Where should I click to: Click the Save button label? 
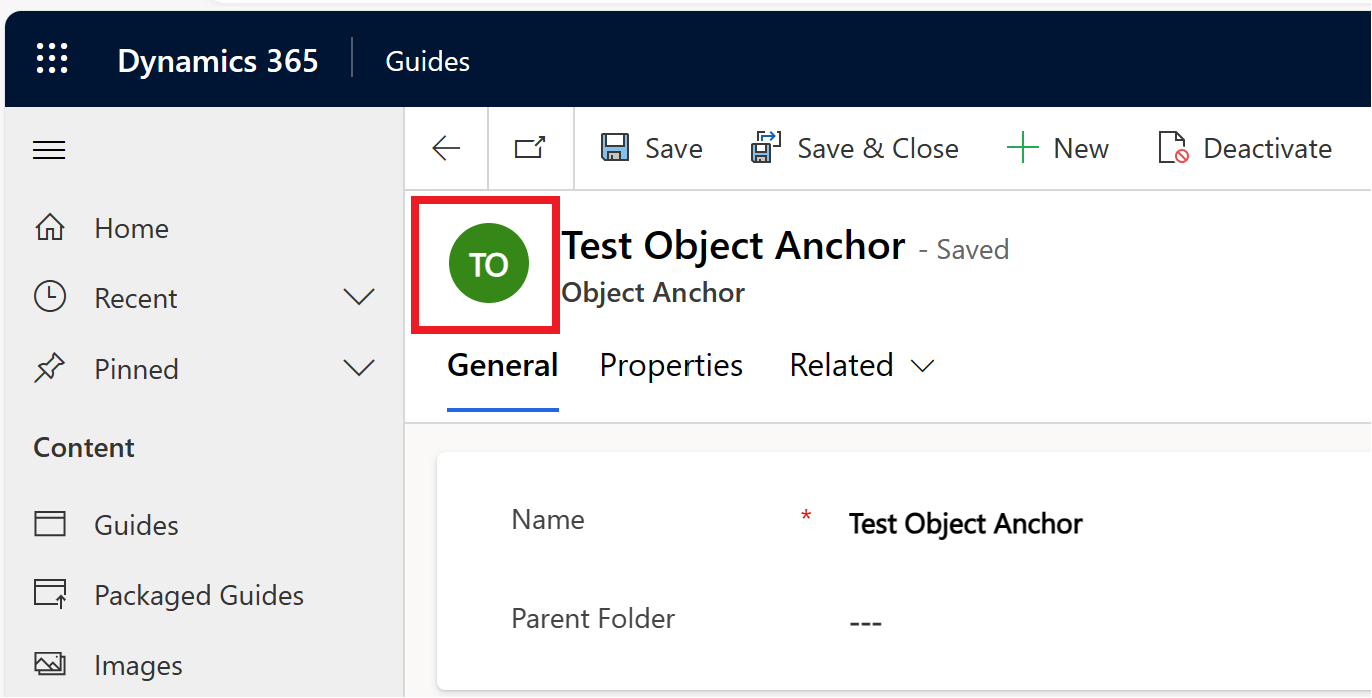[673, 149]
